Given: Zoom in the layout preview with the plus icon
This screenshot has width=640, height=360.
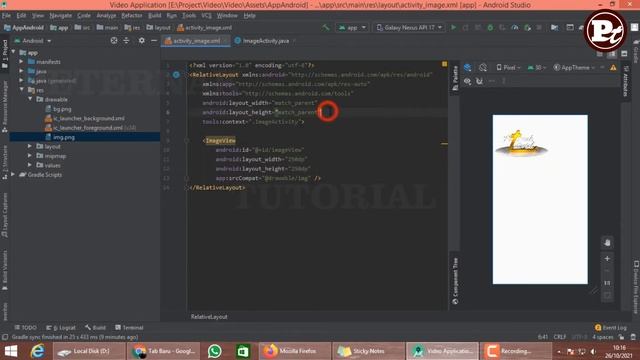Looking at the screenshot, I should click(x=607, y=258).
